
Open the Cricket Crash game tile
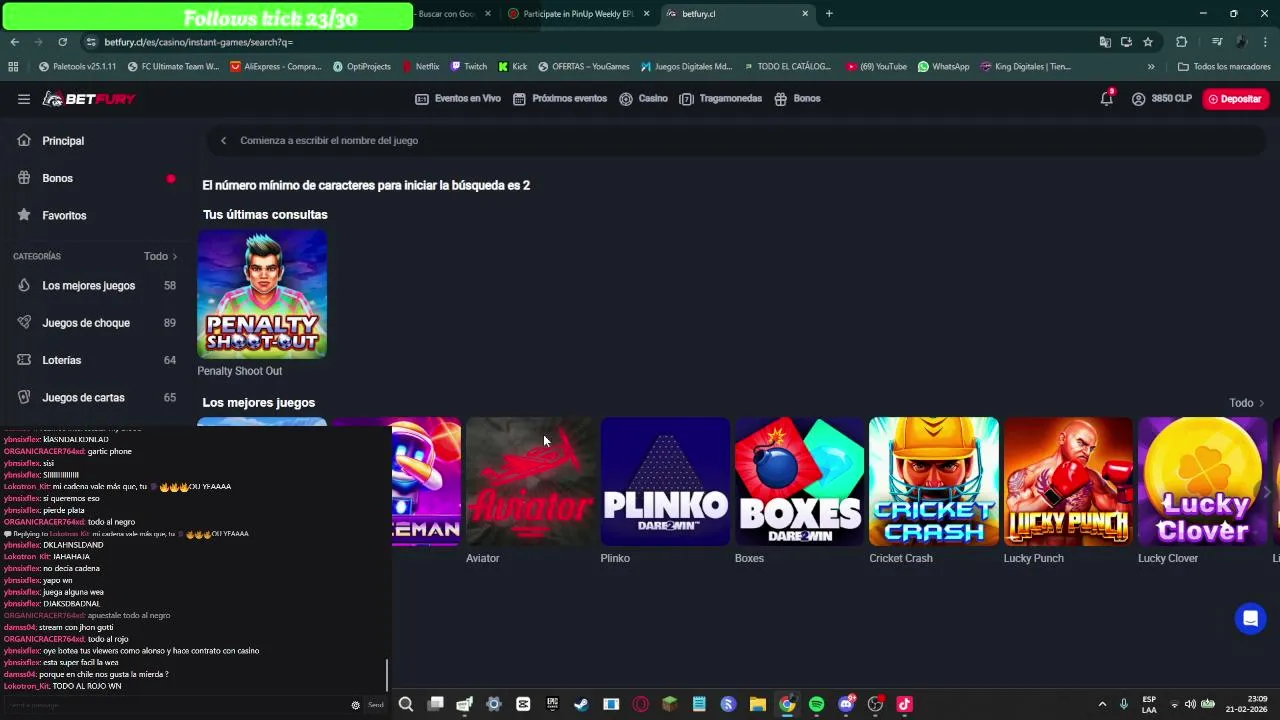(x=934, y=481)
